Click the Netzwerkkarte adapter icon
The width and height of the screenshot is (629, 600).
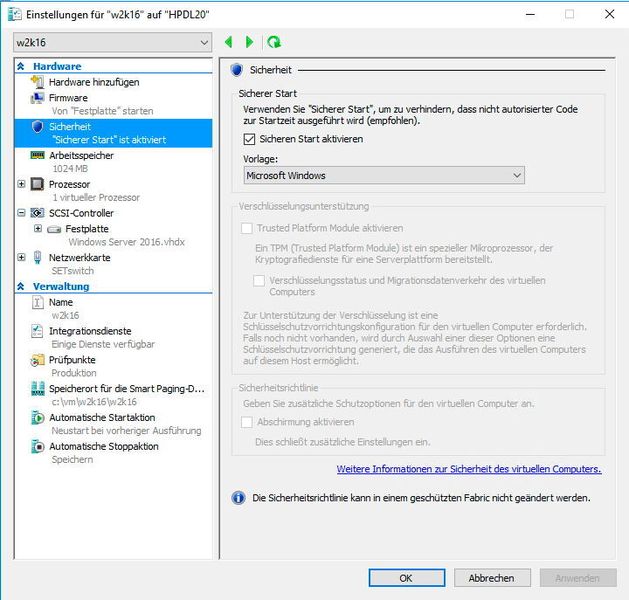coord(37,257)
